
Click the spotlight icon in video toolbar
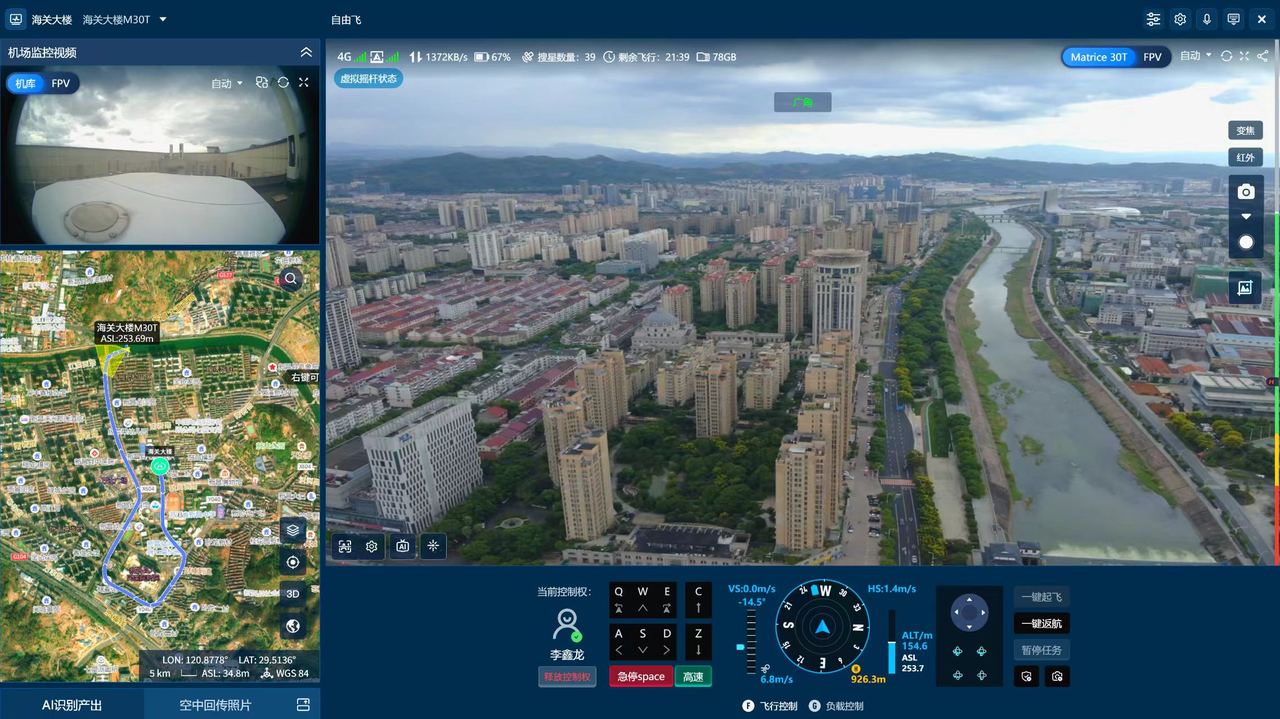[433, 546]
